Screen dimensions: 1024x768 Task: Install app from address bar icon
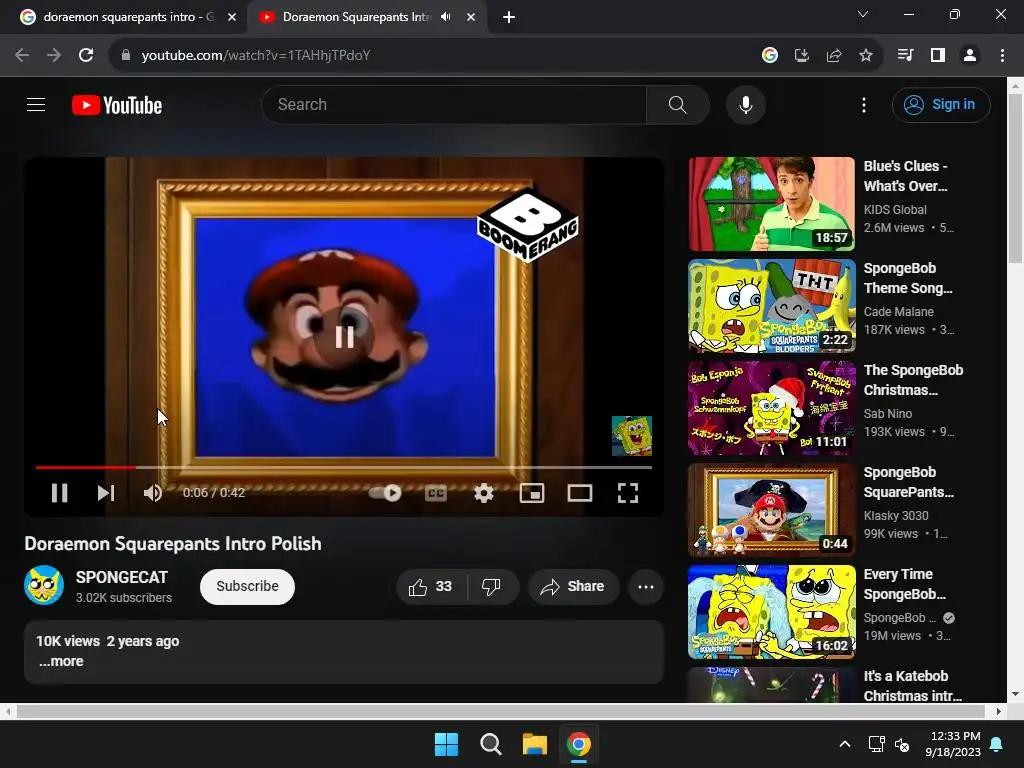pyautogui.click(x=801, y=56)
